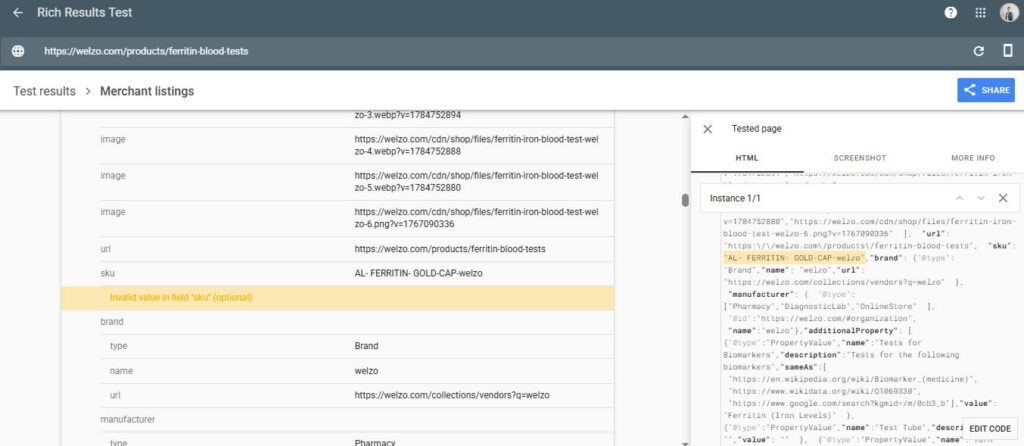Click Merchant listings breadcrumb text
1024x446 pixels.
(x=147, y=91)
